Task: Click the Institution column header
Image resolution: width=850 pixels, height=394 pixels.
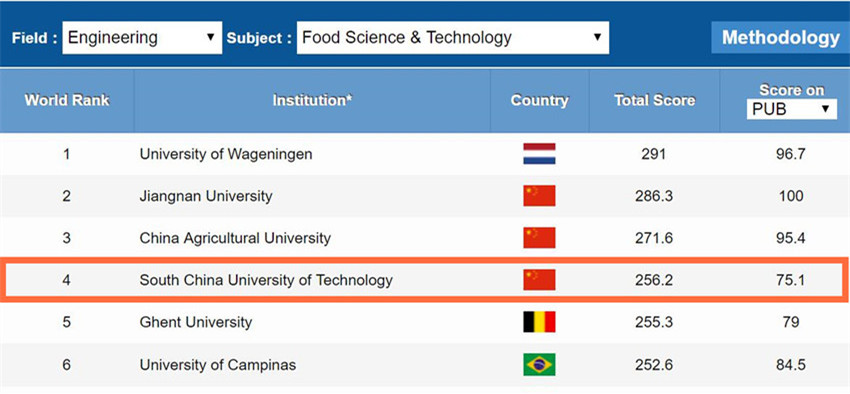Action: (312, 100)
